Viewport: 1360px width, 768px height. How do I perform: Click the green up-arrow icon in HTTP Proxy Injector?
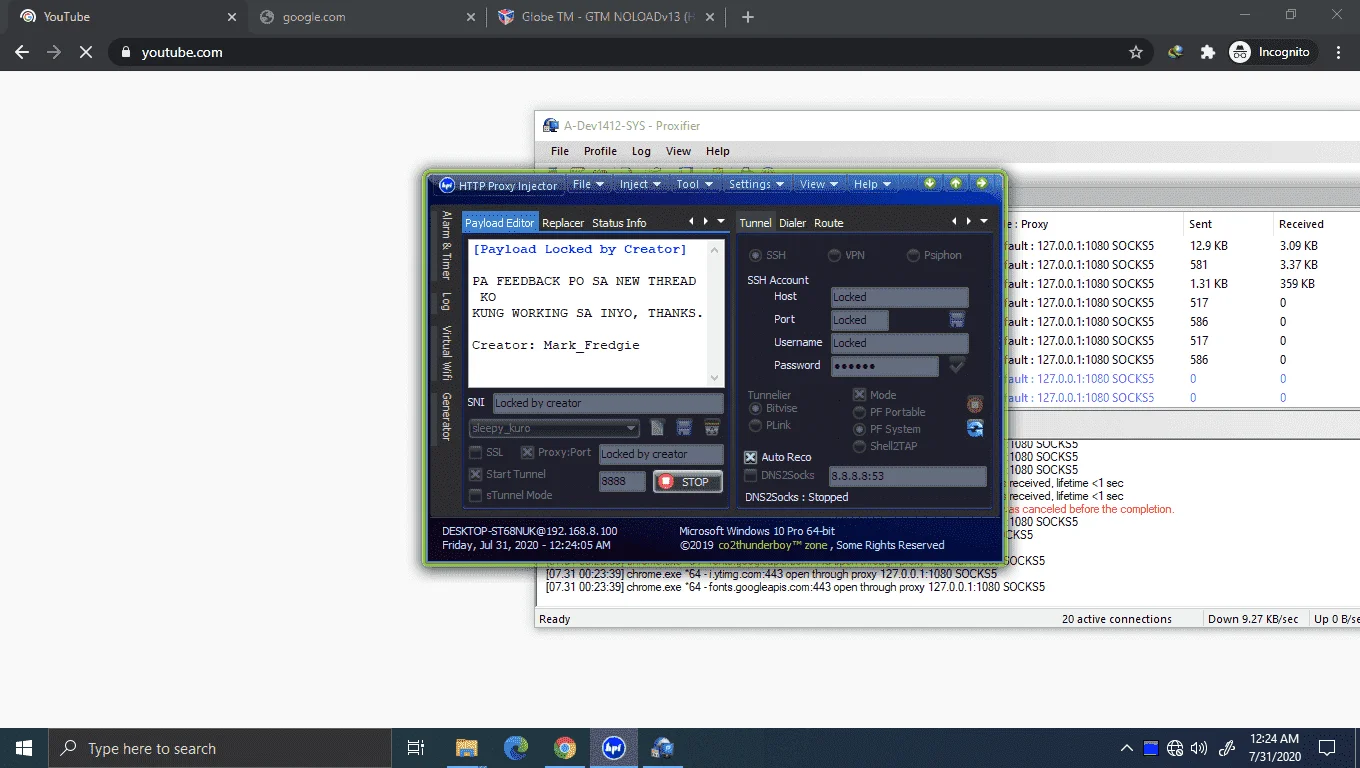pos(956,184)
